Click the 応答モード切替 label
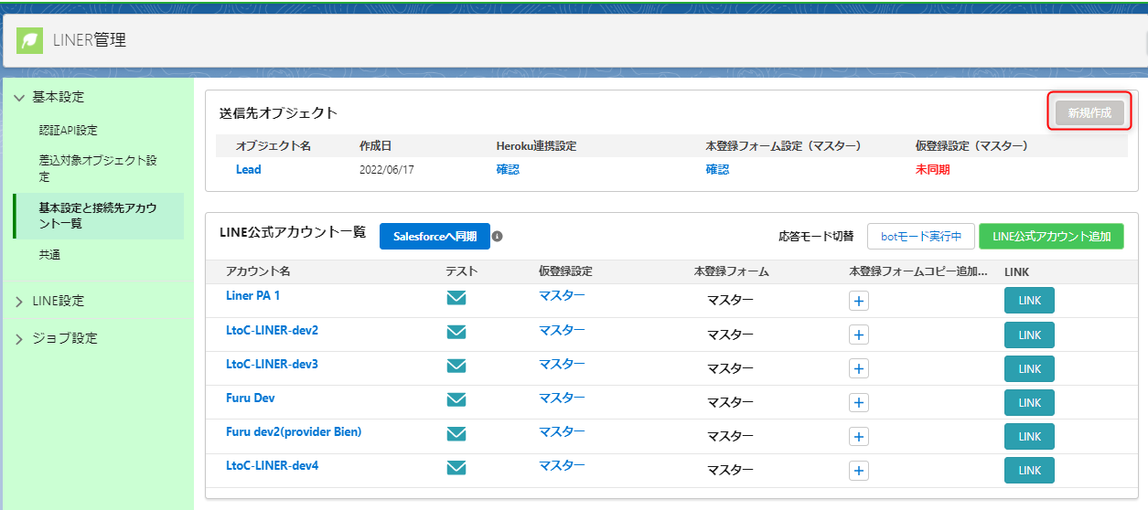This screenshot has width=1148, height=510. click(816, 236)
